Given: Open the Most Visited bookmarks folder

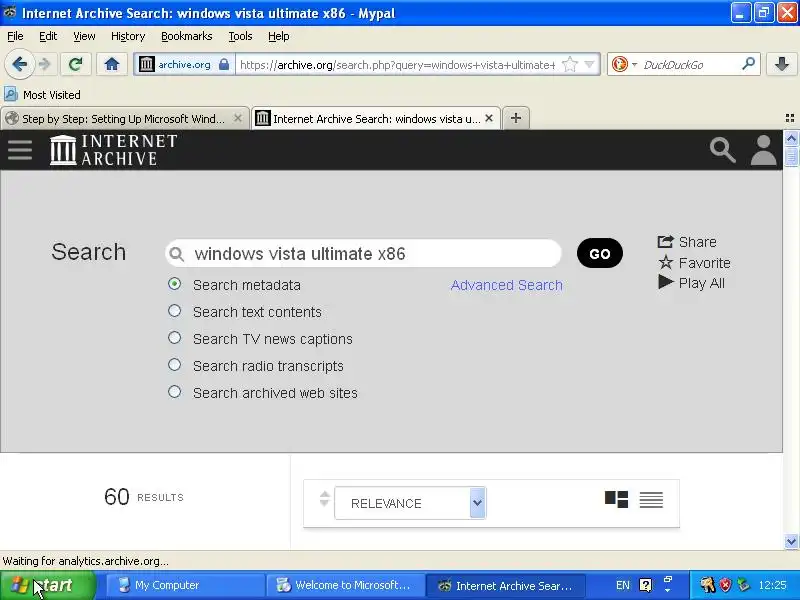Looking at the screenshot, I should (42, 95).
